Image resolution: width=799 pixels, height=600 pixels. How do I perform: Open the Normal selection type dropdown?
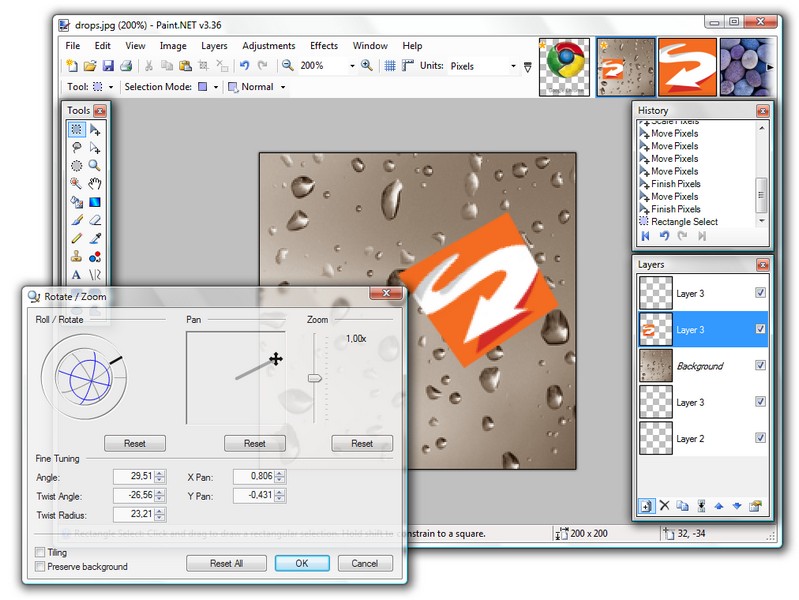(283, 87)
